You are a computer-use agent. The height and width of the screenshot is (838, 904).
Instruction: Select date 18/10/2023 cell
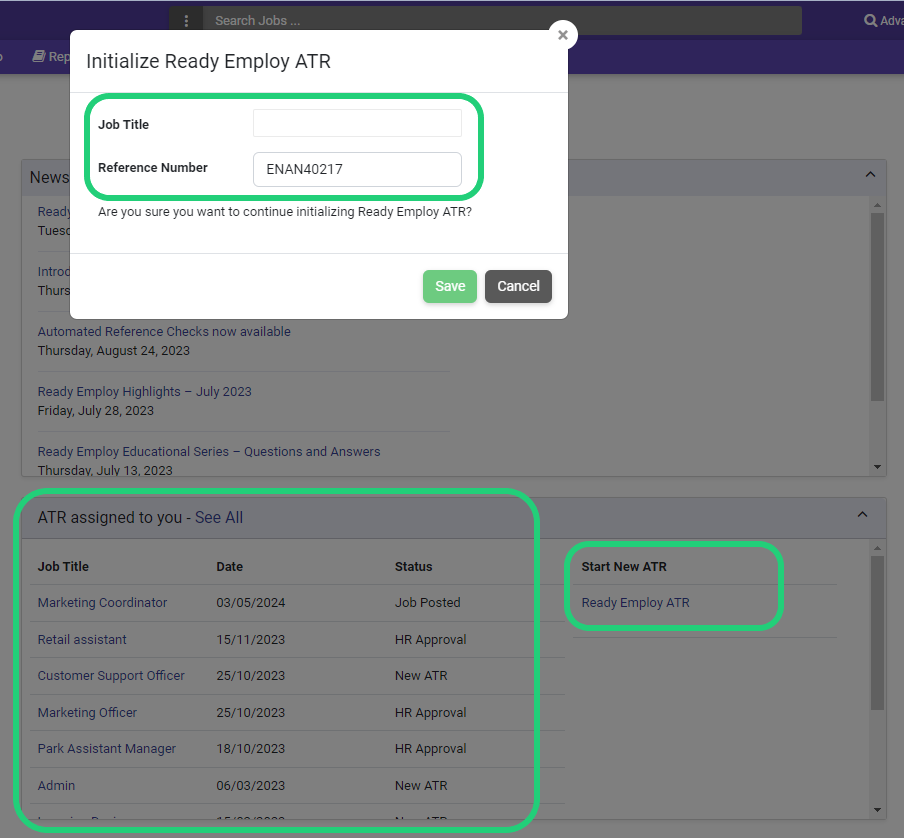251,749
